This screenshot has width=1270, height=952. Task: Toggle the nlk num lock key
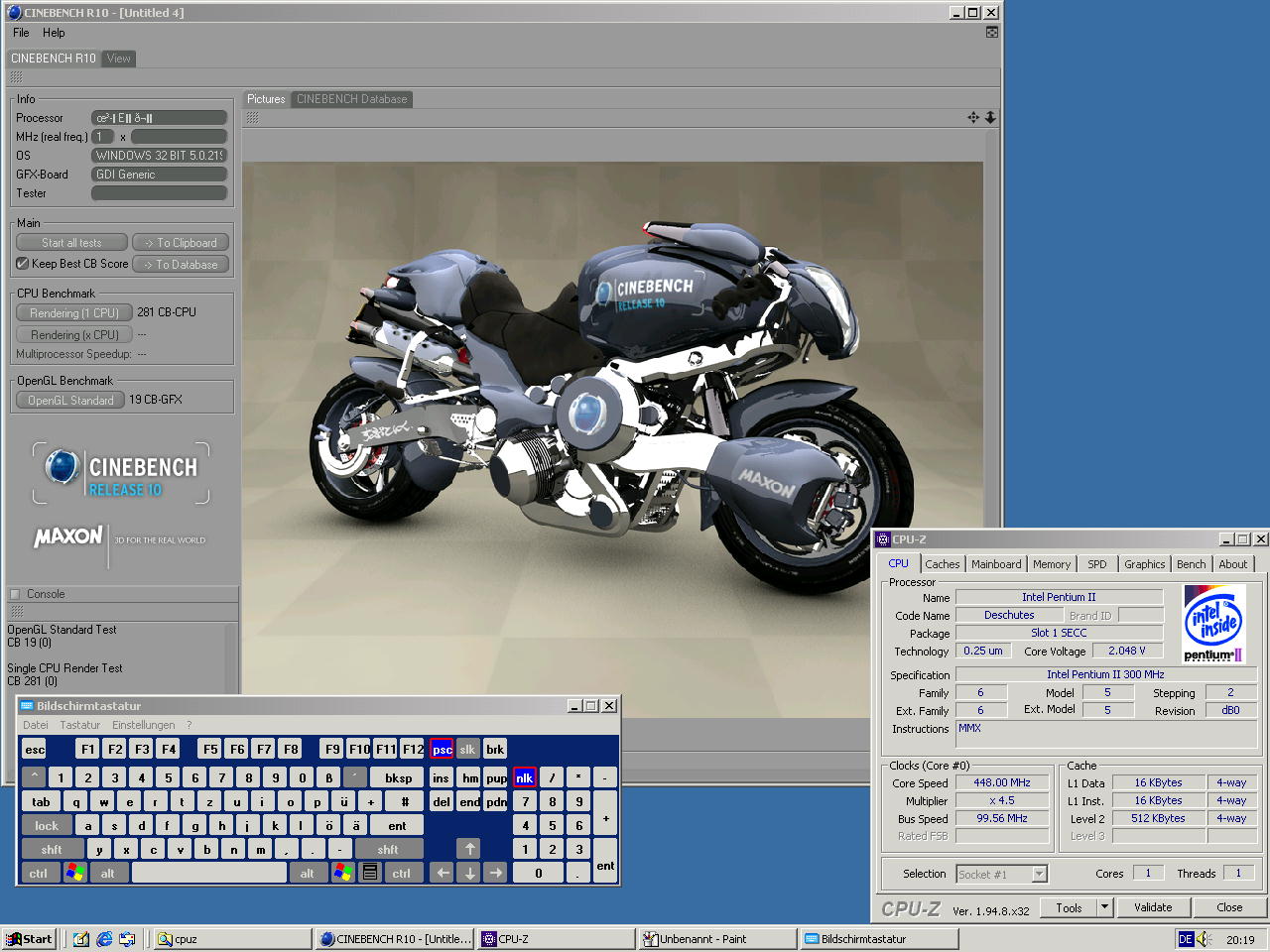(x=524, y=778)
